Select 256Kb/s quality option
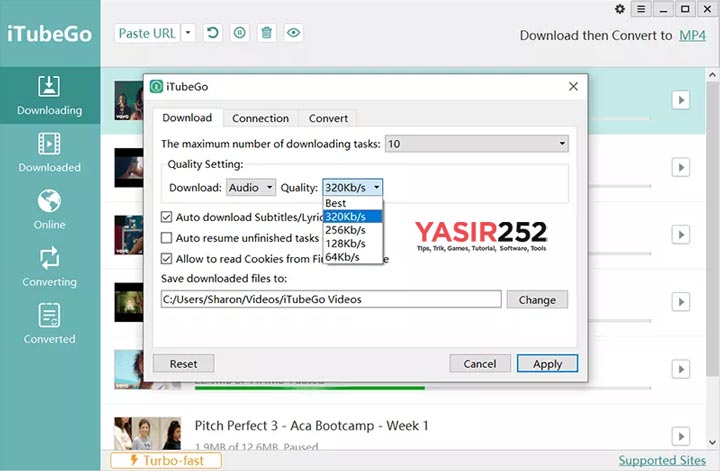720x471 pixels. tap(353, 230)
